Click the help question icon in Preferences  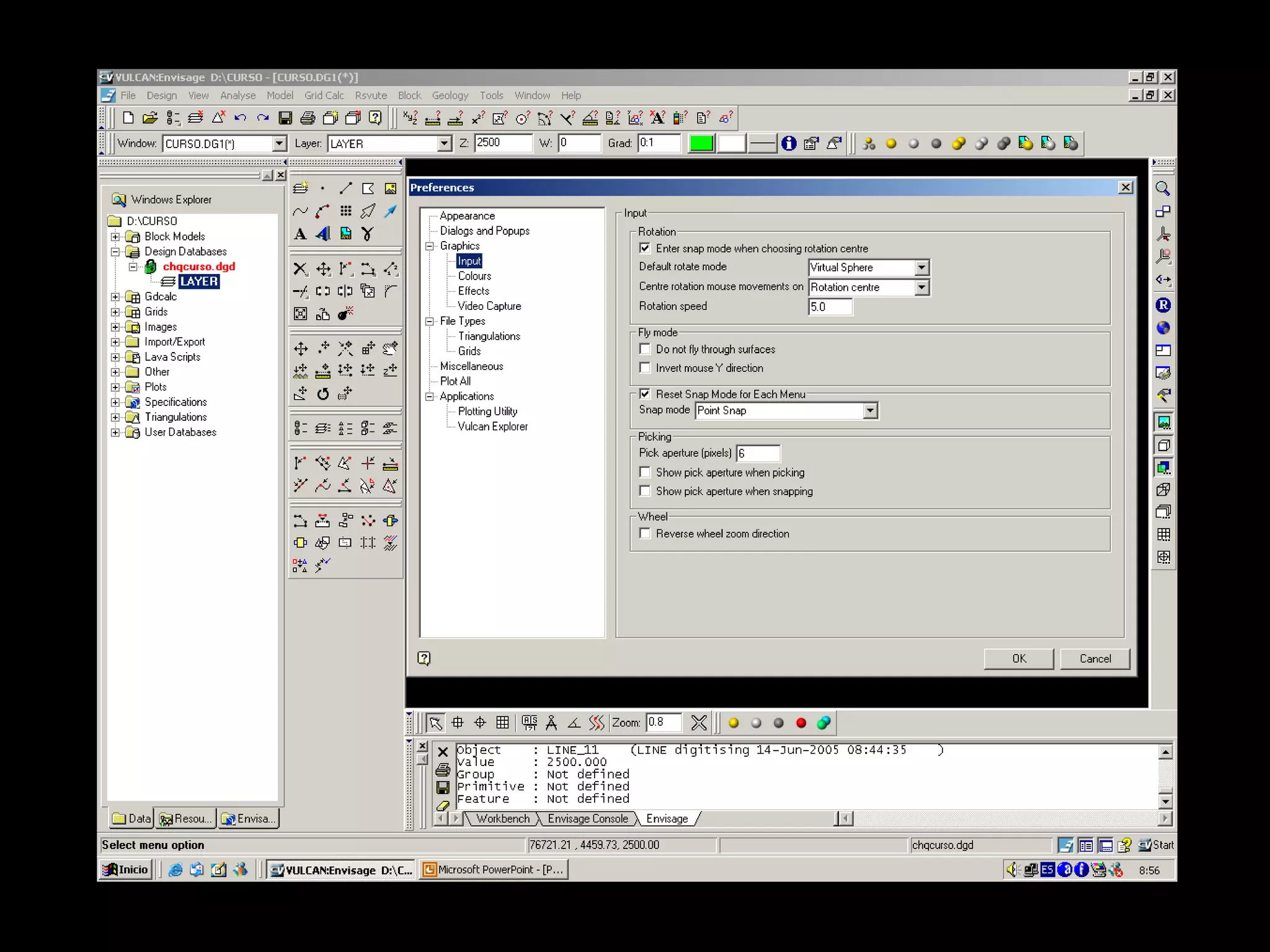(424, 658)
